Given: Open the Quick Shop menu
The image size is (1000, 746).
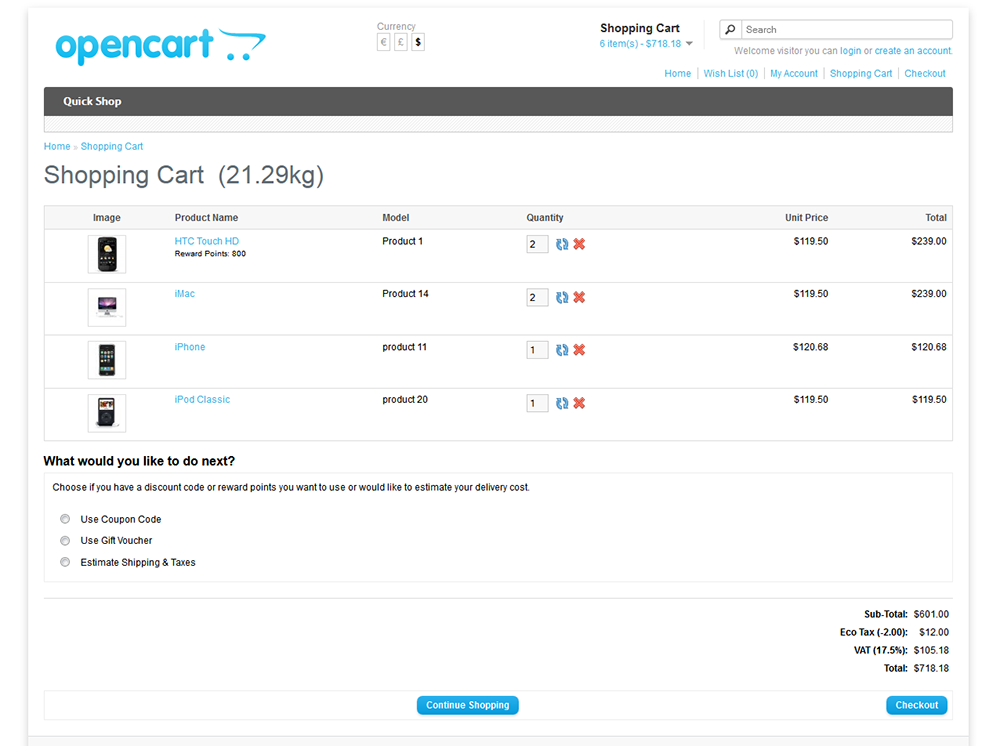Looking at the screenshot, I should pyautogui.click(x=92, y=101).
